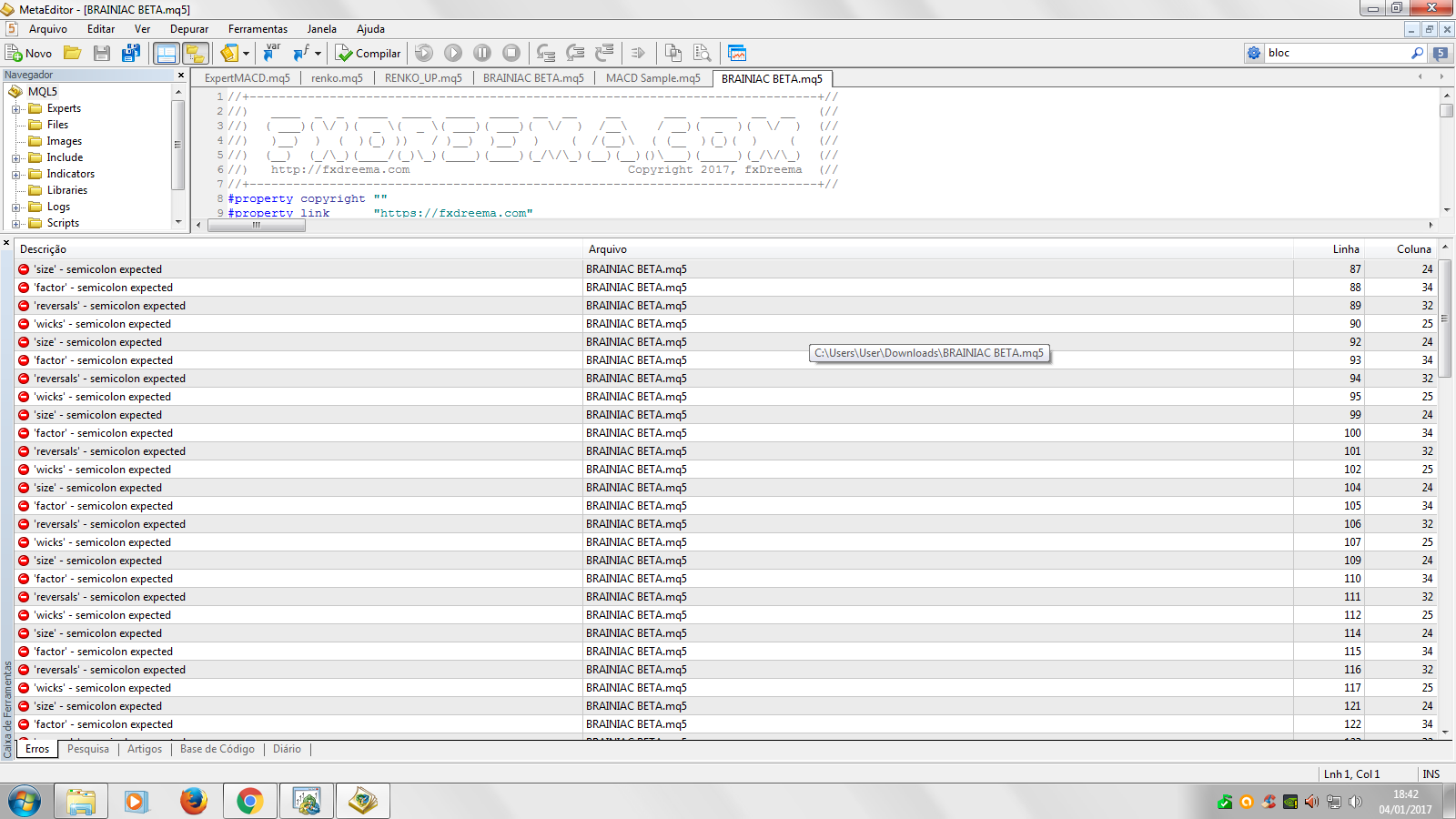
Task: Click the Compilar button
Action: pos(368,54)
